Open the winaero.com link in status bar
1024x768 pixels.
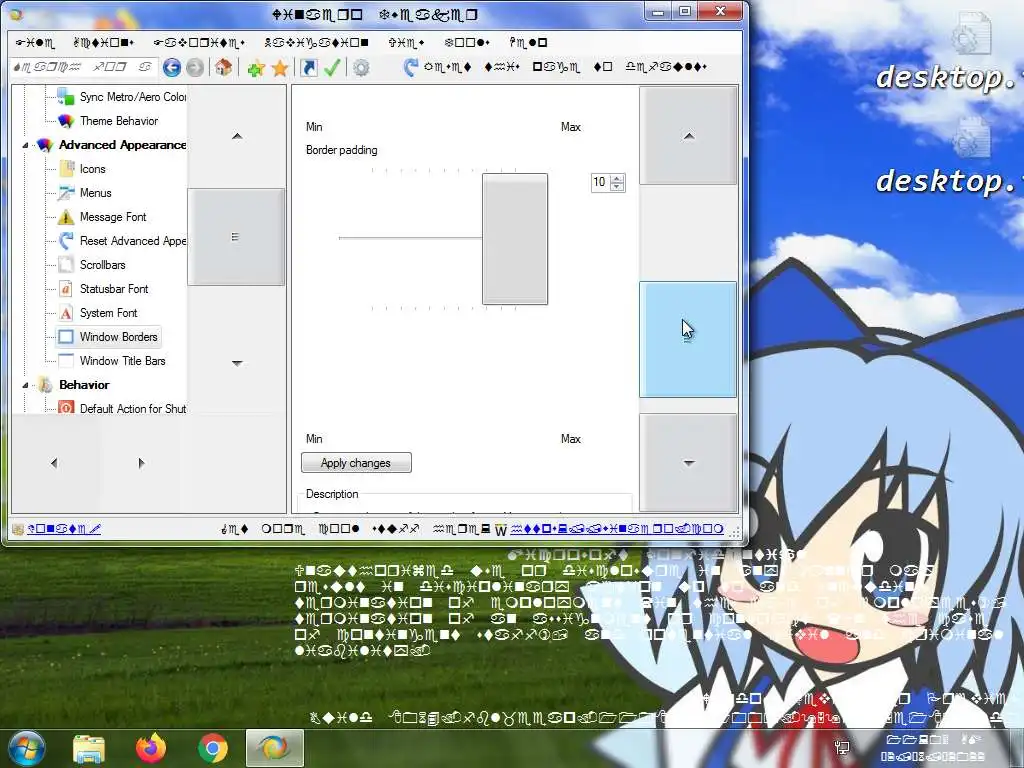pyautogui.click(x=617, y=529)
